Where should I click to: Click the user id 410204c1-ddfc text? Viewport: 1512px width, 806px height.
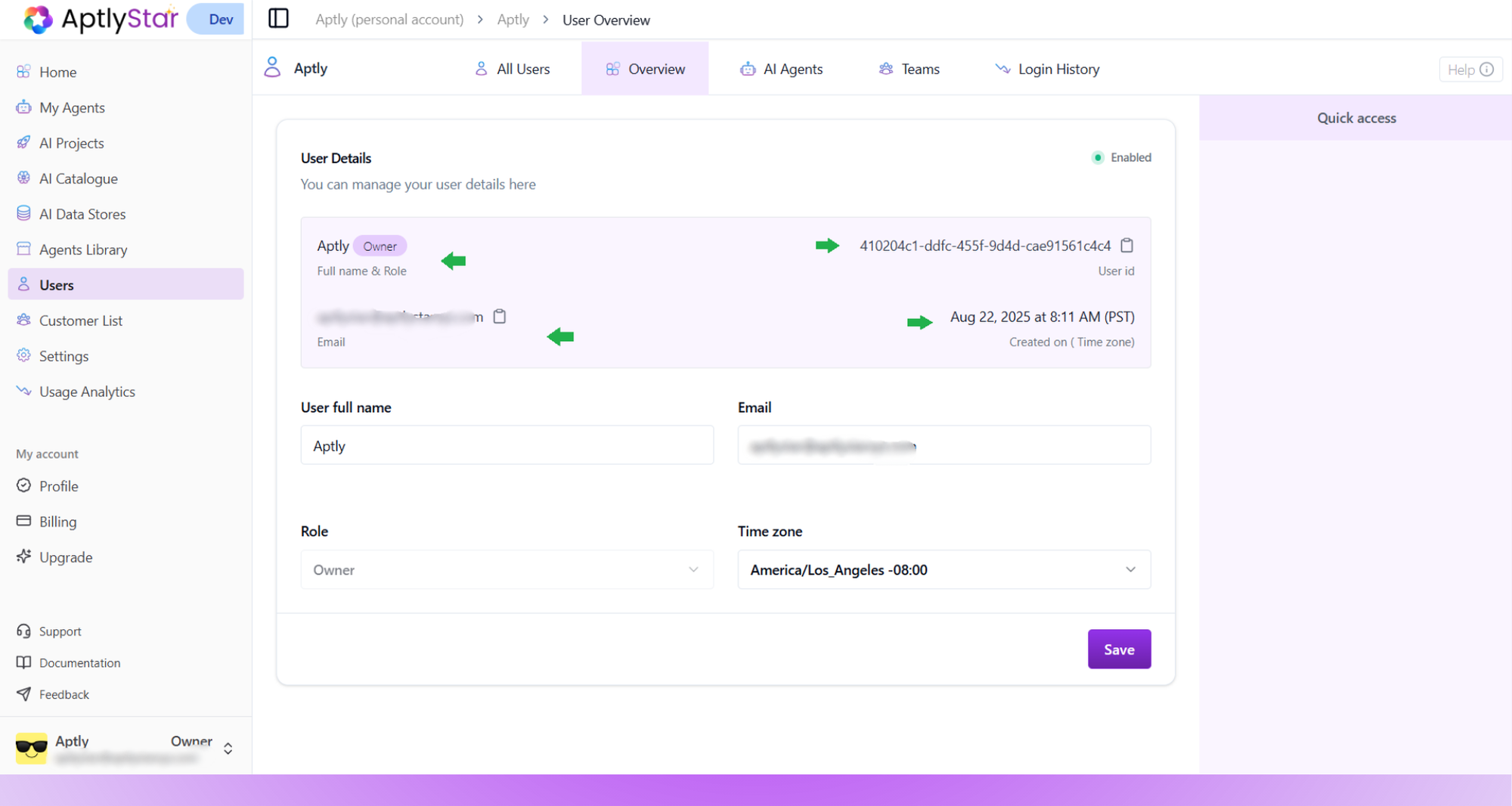click(x=985, y=246)
